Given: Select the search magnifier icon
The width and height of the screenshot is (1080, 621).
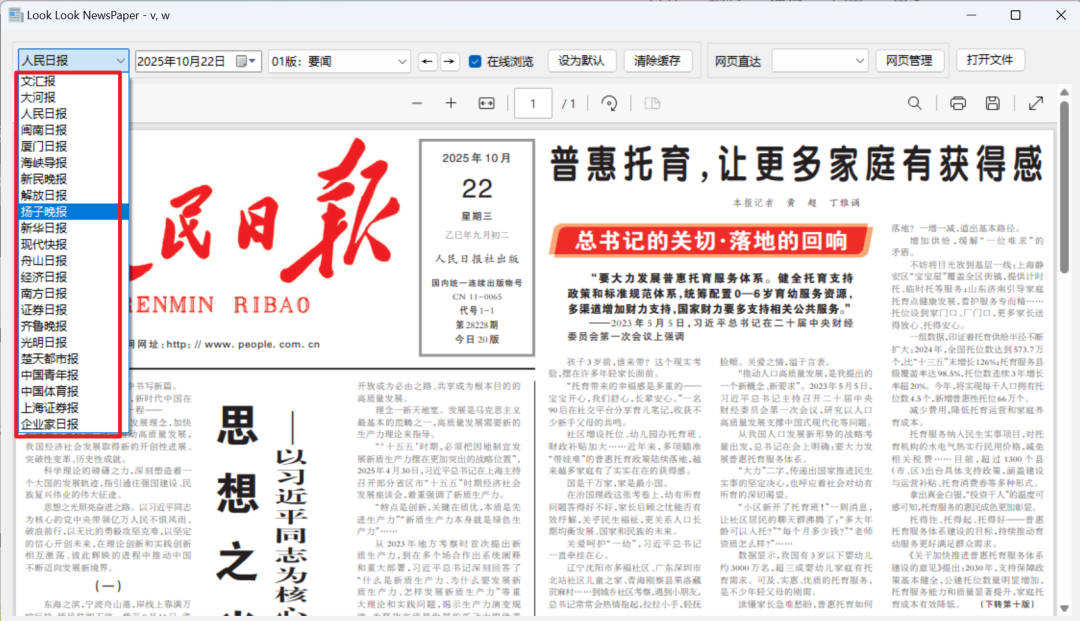Looking at the screenshot, I should click(x=914, y=102).
